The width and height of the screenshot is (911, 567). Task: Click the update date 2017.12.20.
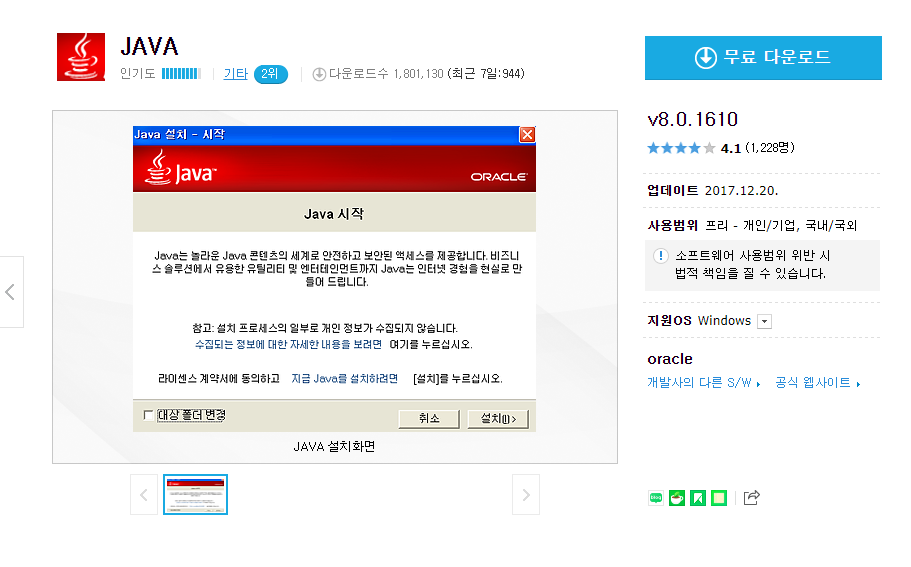(x=741, y=191)
